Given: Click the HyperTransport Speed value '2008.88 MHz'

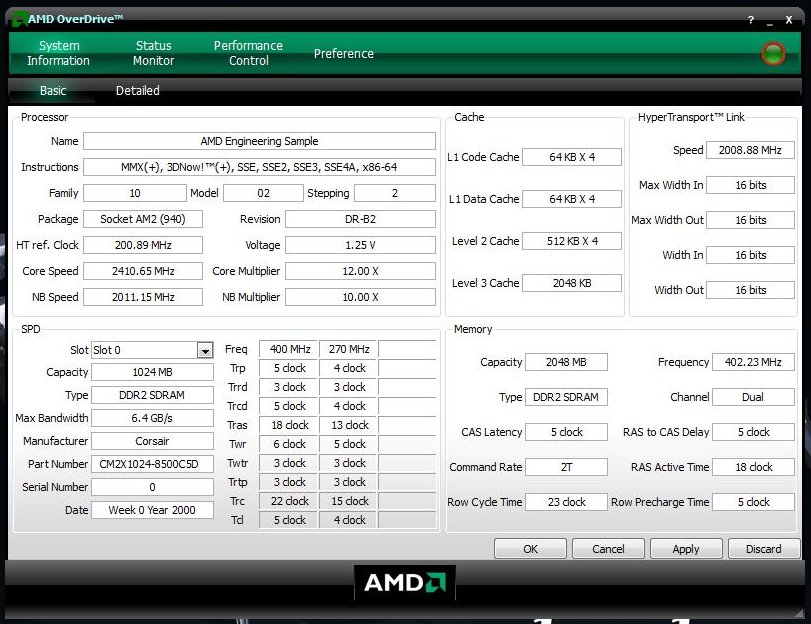Looking at the screenshot, I should [750, 150].
